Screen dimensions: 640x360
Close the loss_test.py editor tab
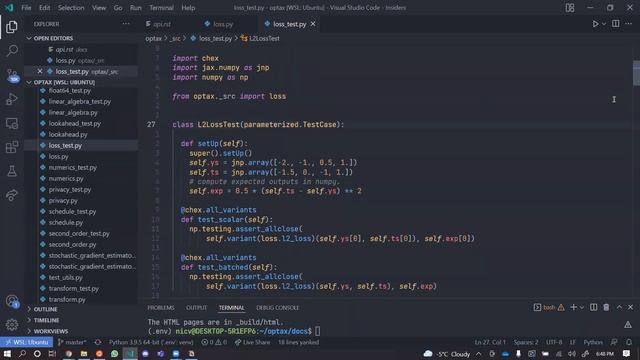click(x=313, y=24)
